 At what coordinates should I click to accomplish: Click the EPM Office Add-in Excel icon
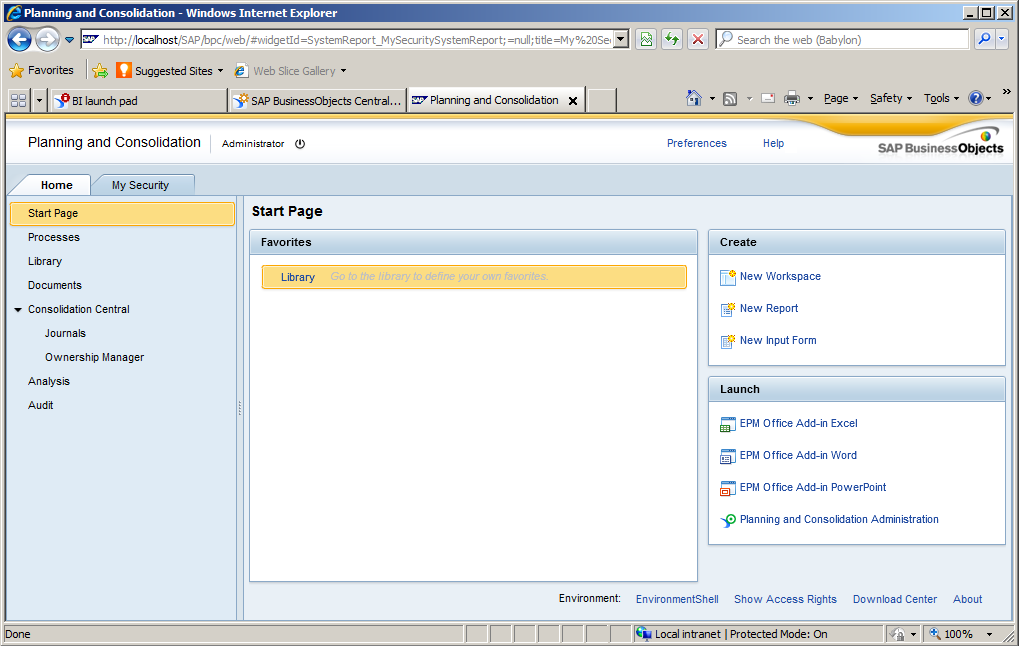click(728, 424)
